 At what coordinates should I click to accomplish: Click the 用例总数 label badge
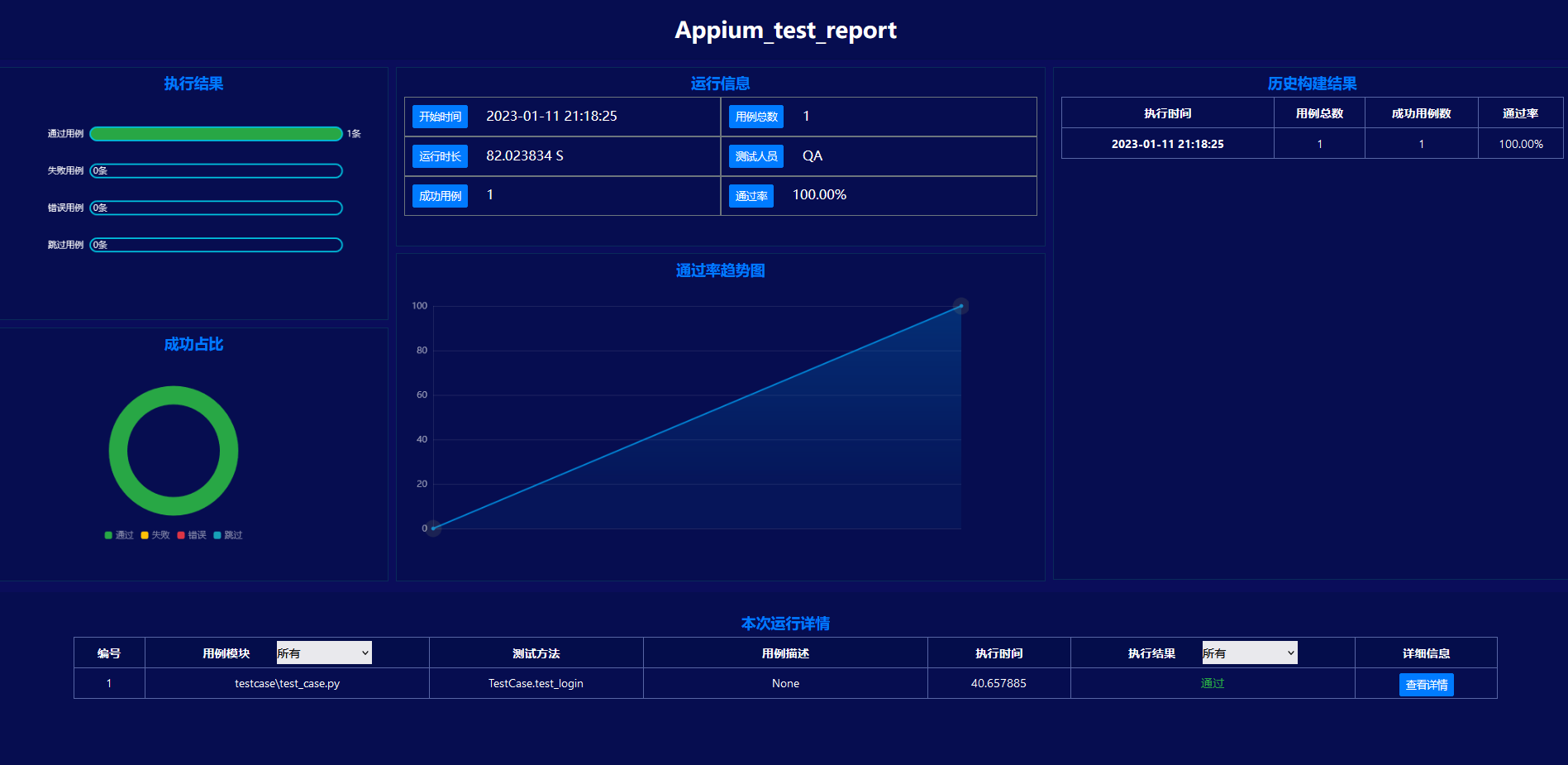point(756,117)
